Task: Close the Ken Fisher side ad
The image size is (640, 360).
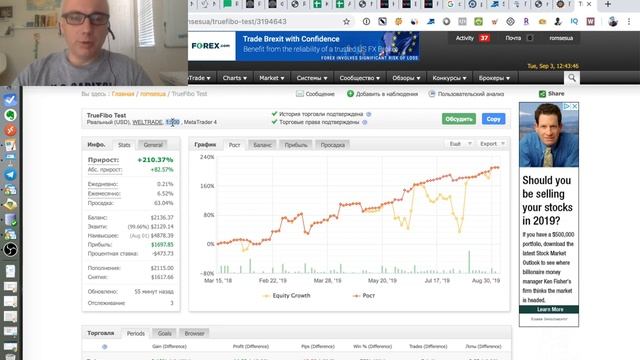Action: pyautogui.click(x=575, y=107)
